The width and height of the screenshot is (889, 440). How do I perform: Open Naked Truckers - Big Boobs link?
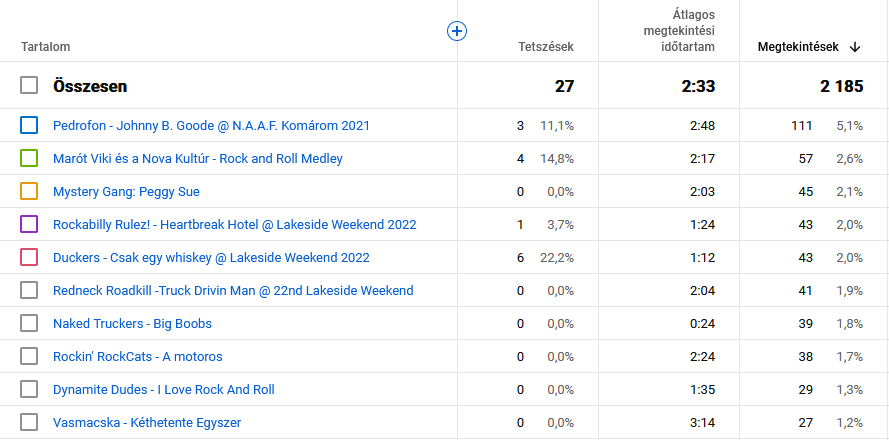pos(132,323)
